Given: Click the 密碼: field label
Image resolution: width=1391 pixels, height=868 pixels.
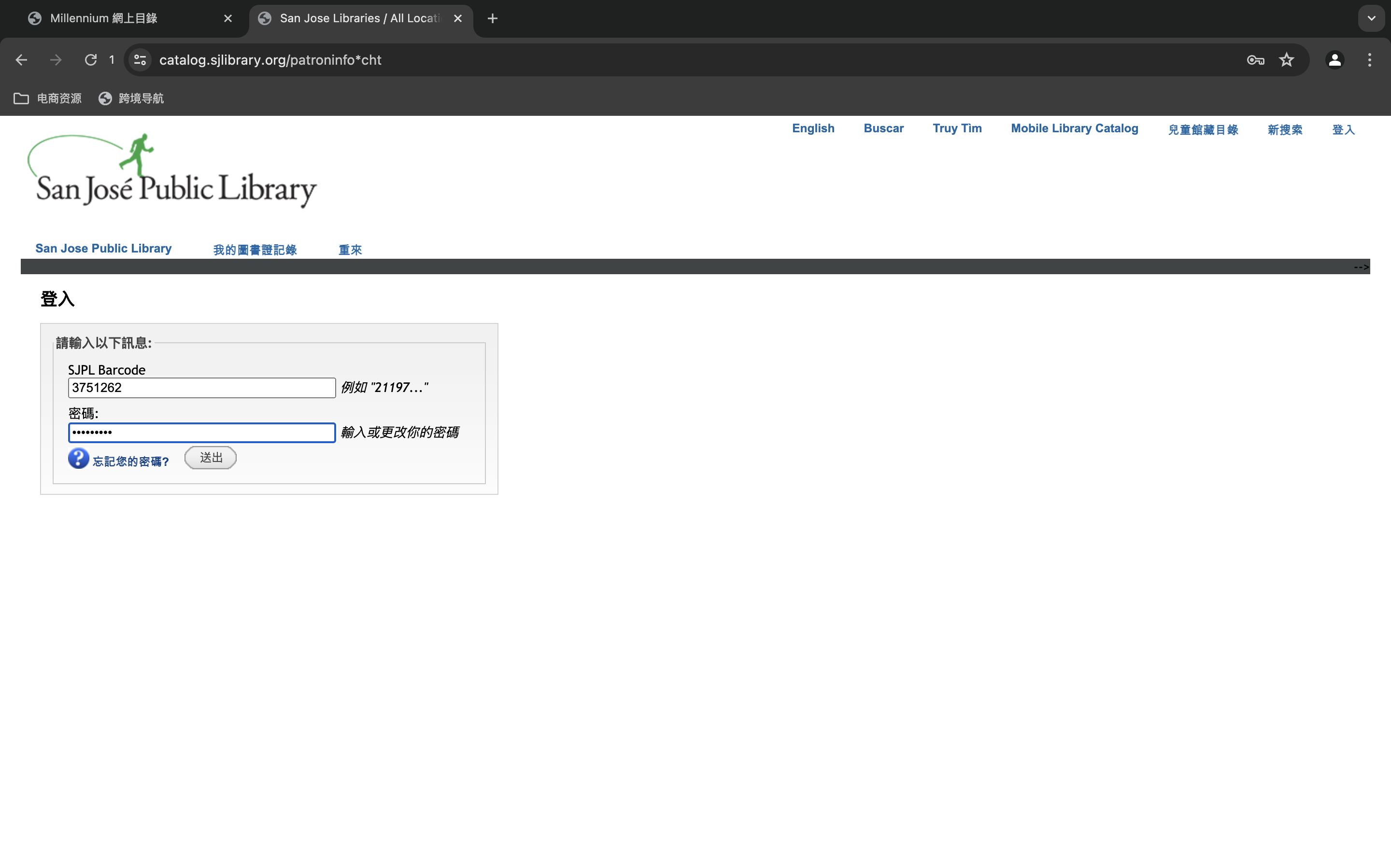Looking at the screenshot, I should click(83, 413).
